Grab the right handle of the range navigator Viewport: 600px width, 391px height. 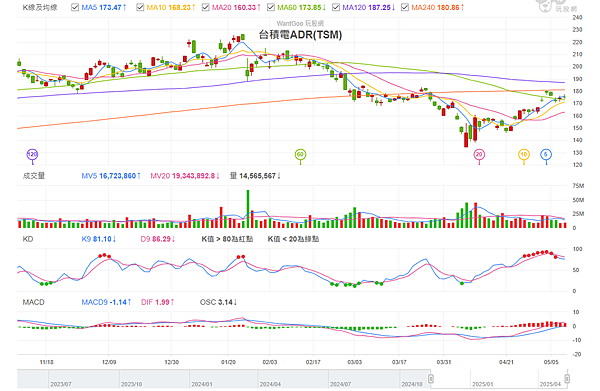(567, 379)
